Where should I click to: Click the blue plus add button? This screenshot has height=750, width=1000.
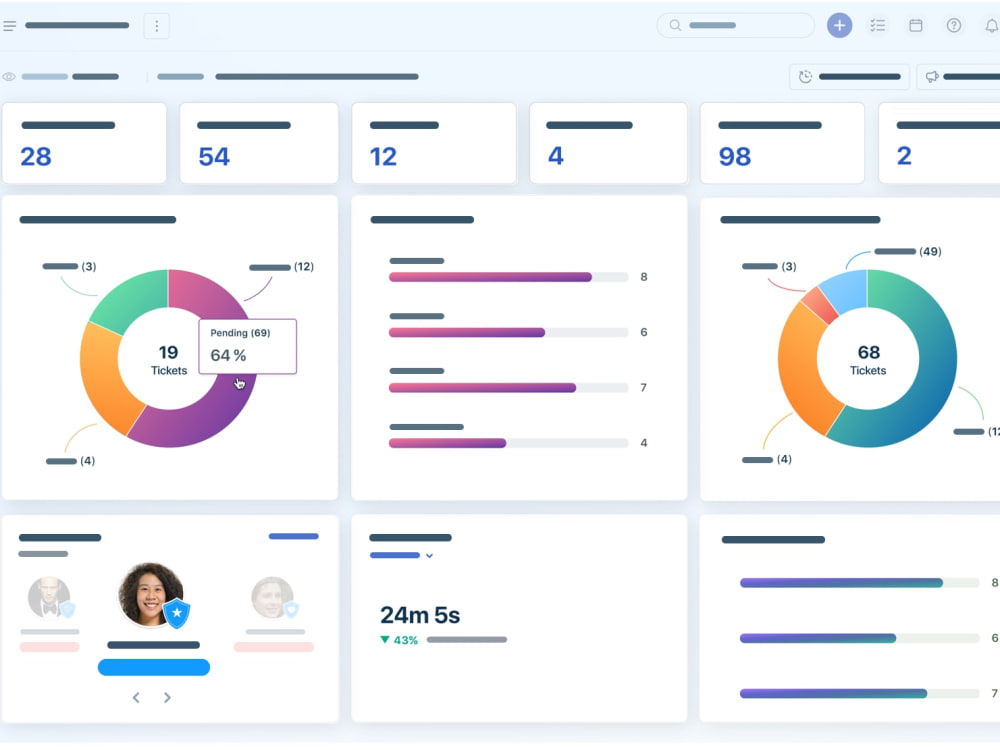[839, 26]
